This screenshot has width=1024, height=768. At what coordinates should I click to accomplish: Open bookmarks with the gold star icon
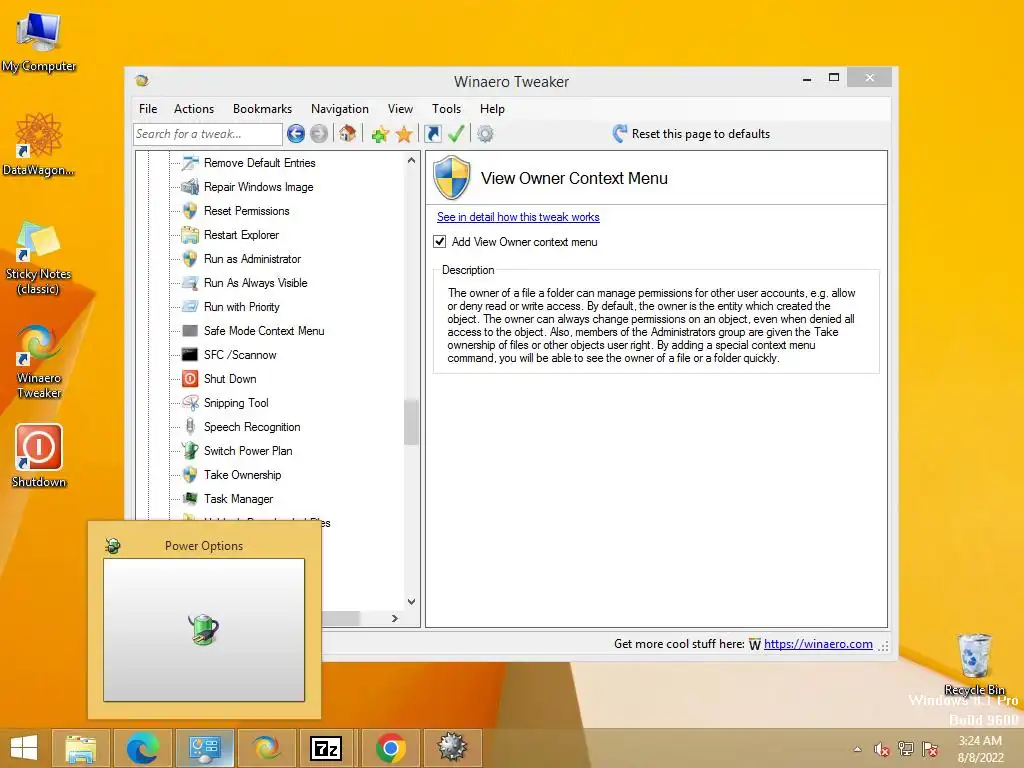point(404,135)
